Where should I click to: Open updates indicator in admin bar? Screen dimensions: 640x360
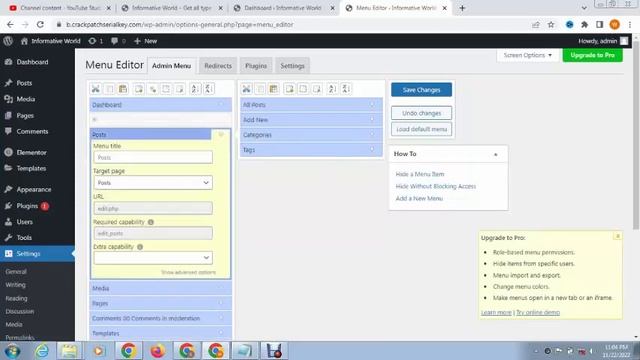point(96,41)
